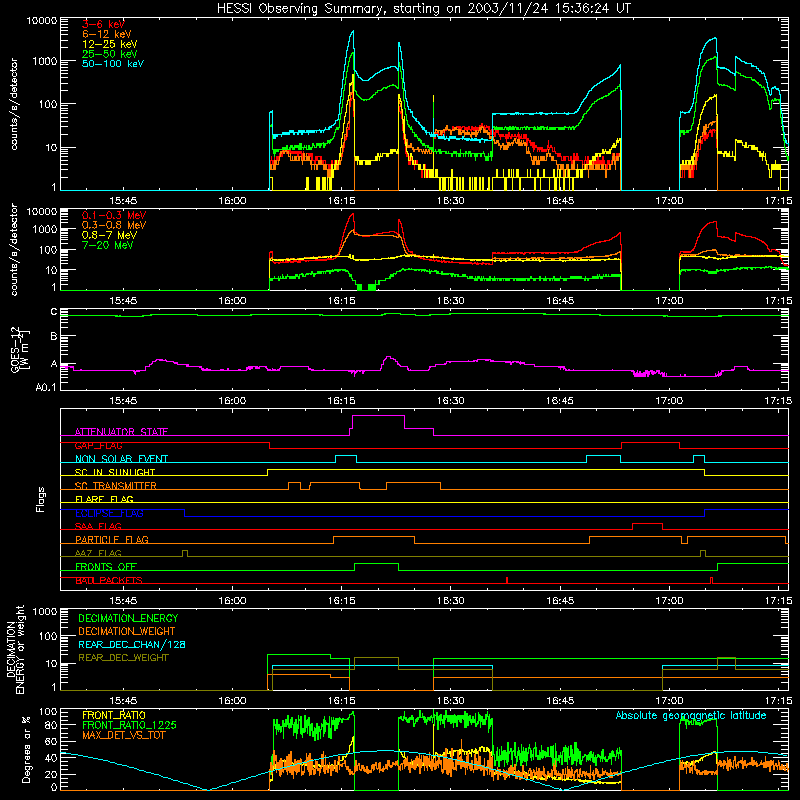Click the Degrees or % axis label
The height and width of the screenshot is (800, 800).
26,750
